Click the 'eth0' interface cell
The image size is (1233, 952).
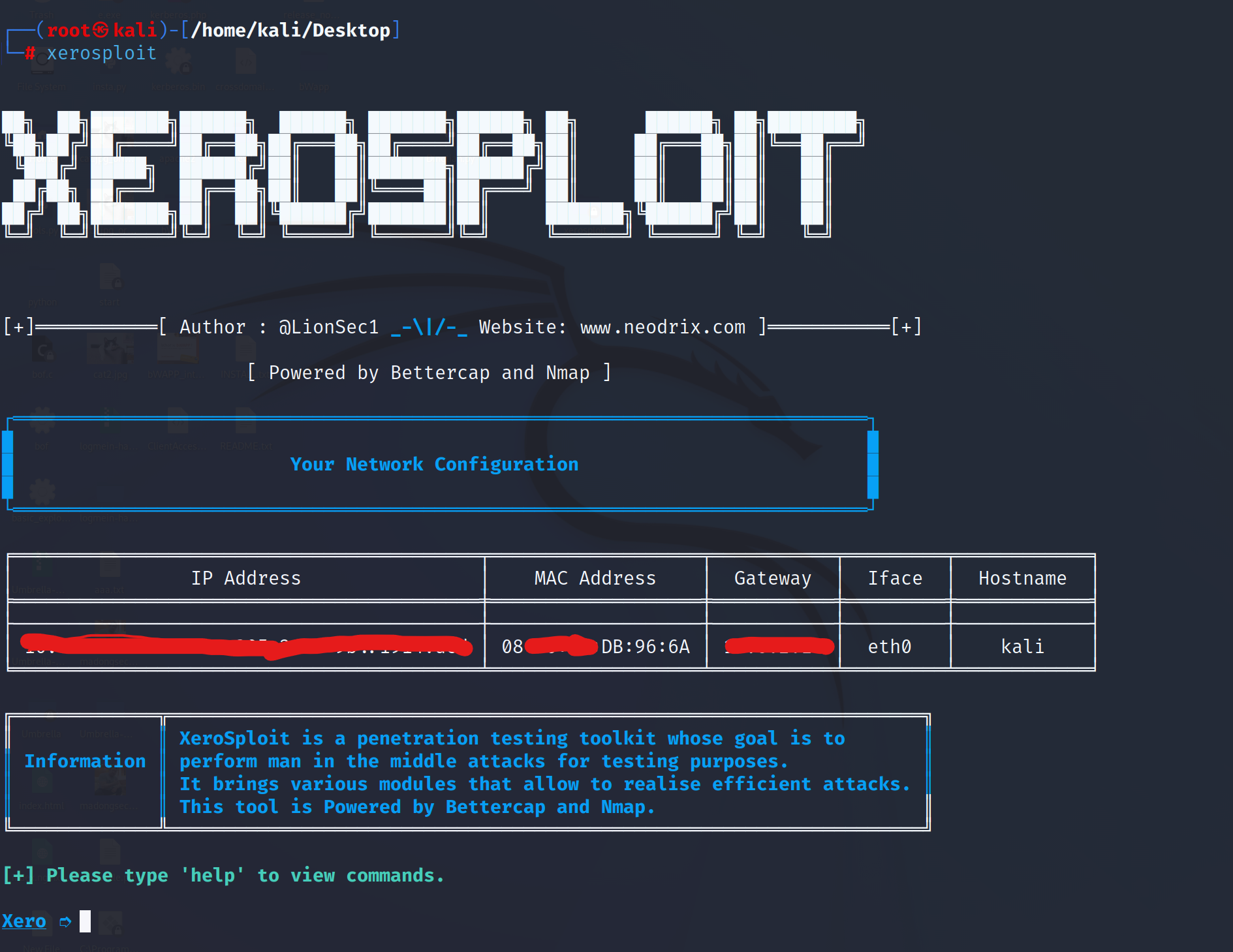[889, 647]
